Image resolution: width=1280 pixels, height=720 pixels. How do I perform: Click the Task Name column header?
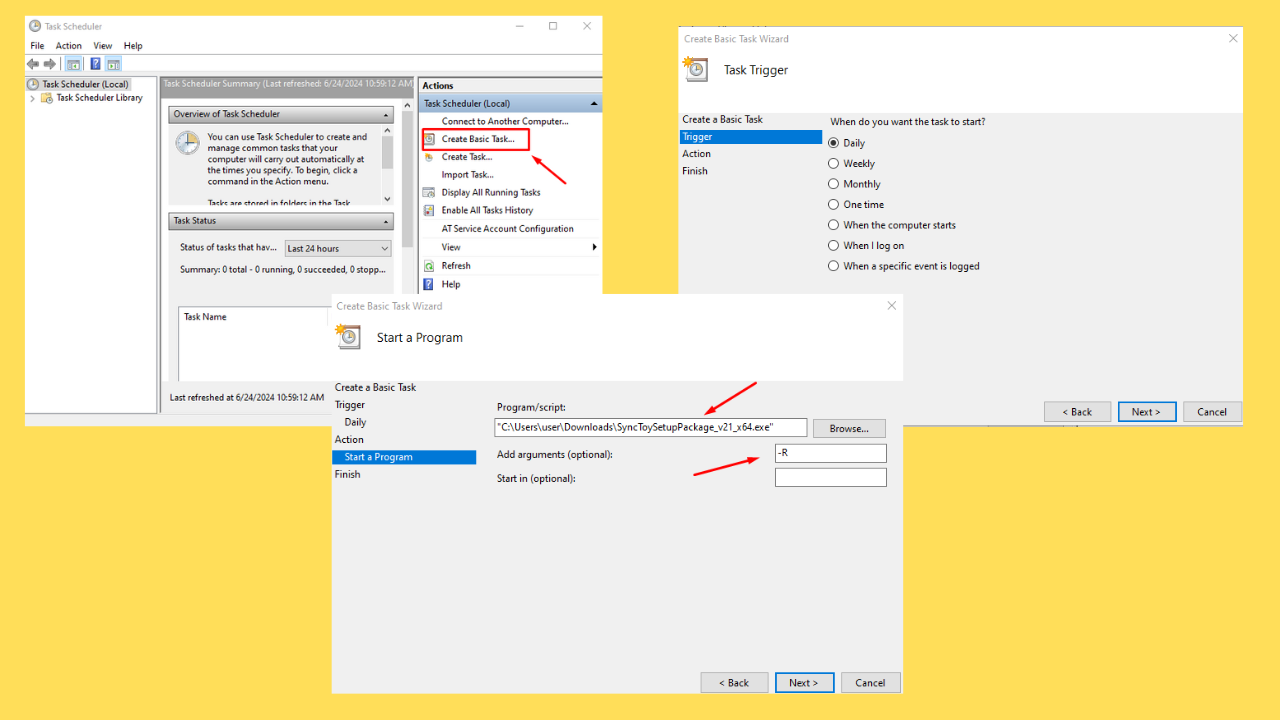(205, 317)
